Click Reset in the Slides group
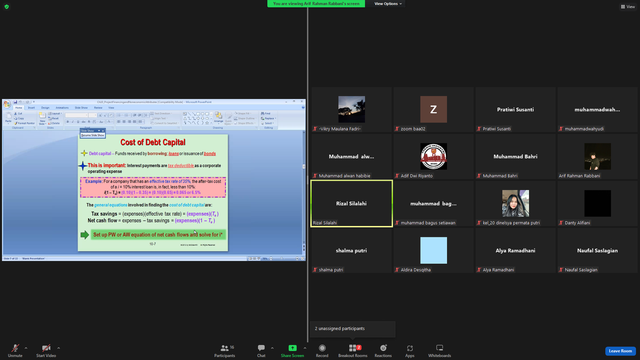Viewport: 640px width, 360px height. coord(53,118)
